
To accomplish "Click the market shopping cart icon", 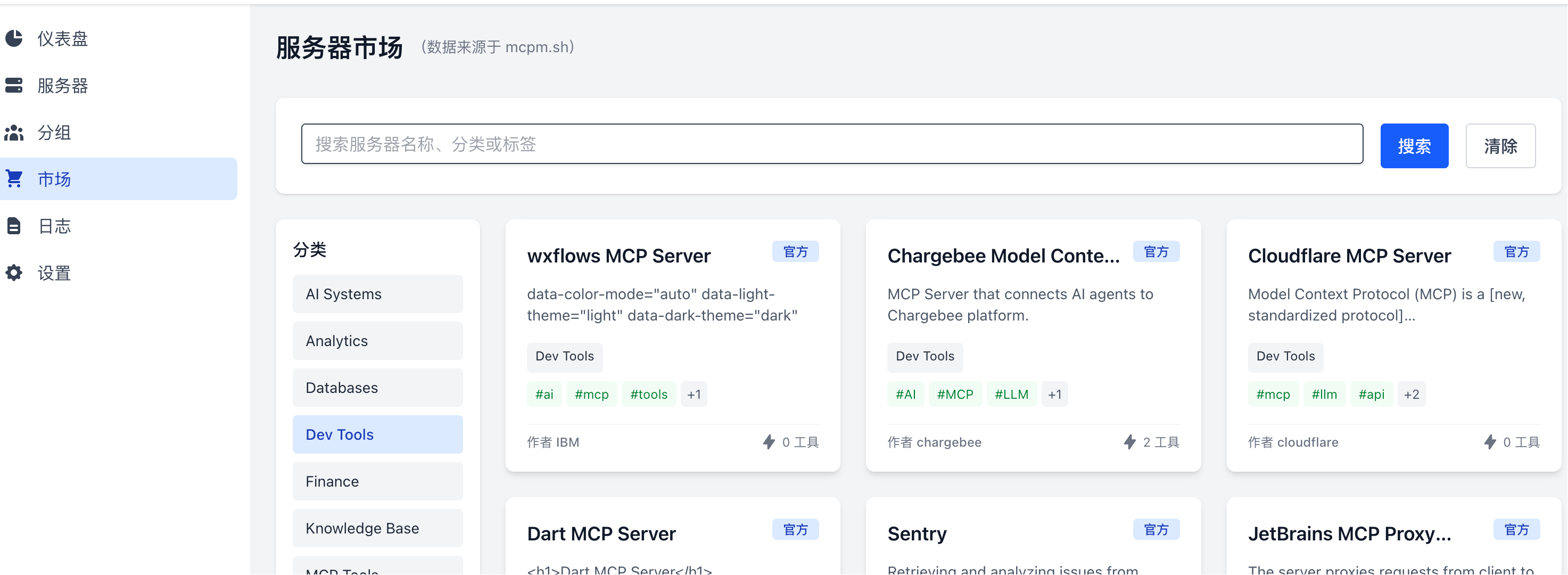I will tap(14, 179).
